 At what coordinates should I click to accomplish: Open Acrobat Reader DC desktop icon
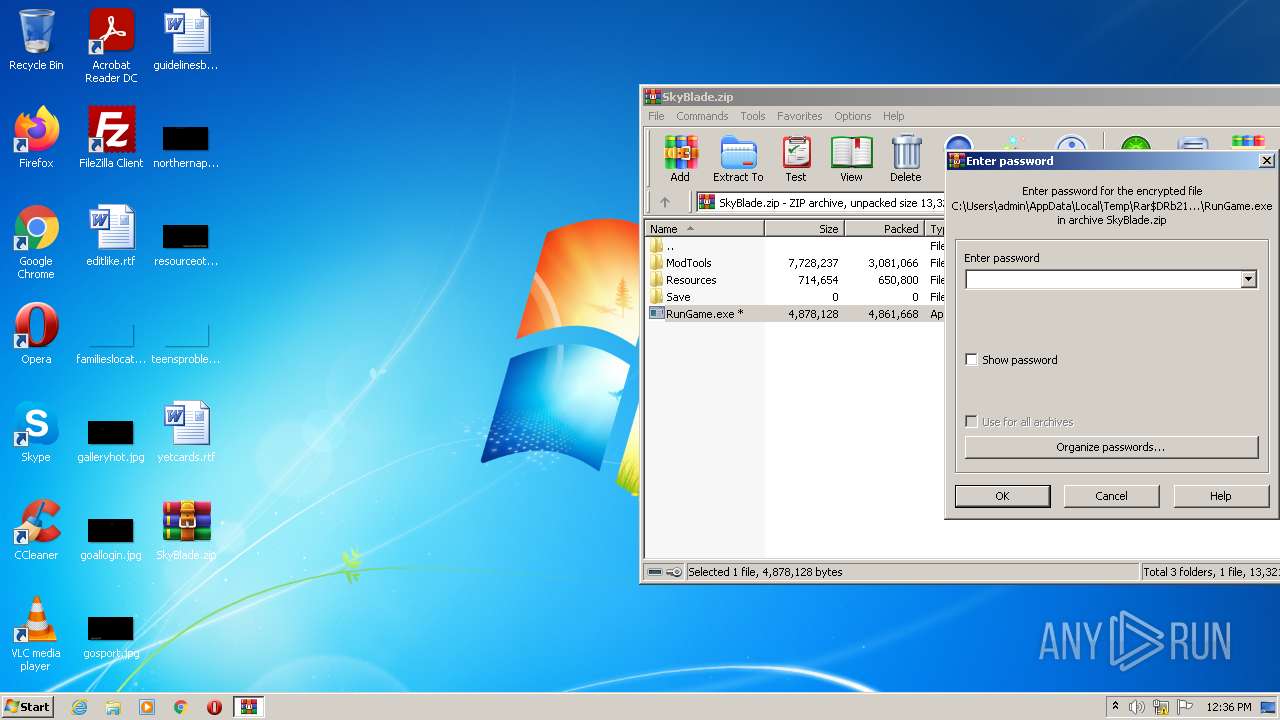111,46
